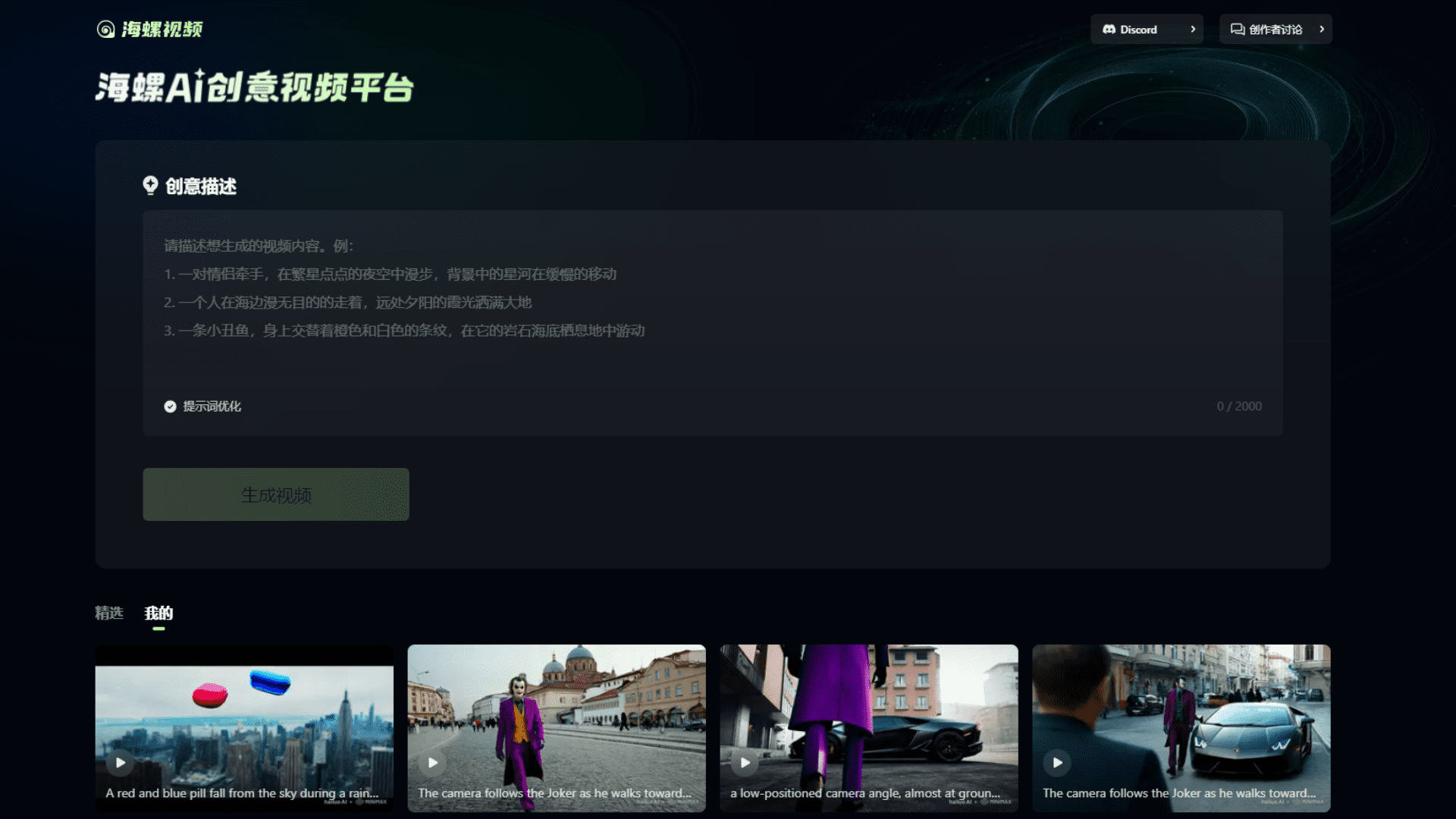
Task: Play the red and blue pill video
Action: (x=121, y=762)
